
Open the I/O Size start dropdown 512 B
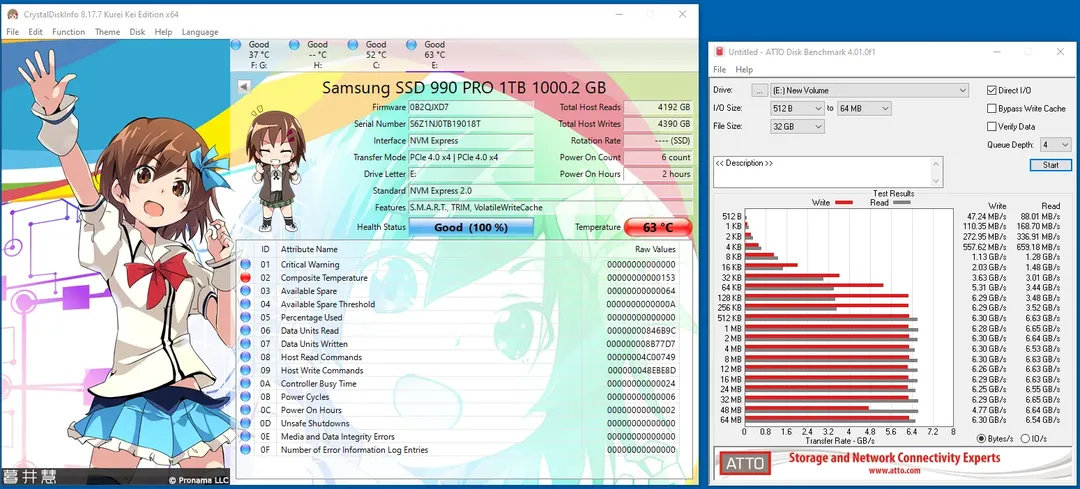click(797, 108)
